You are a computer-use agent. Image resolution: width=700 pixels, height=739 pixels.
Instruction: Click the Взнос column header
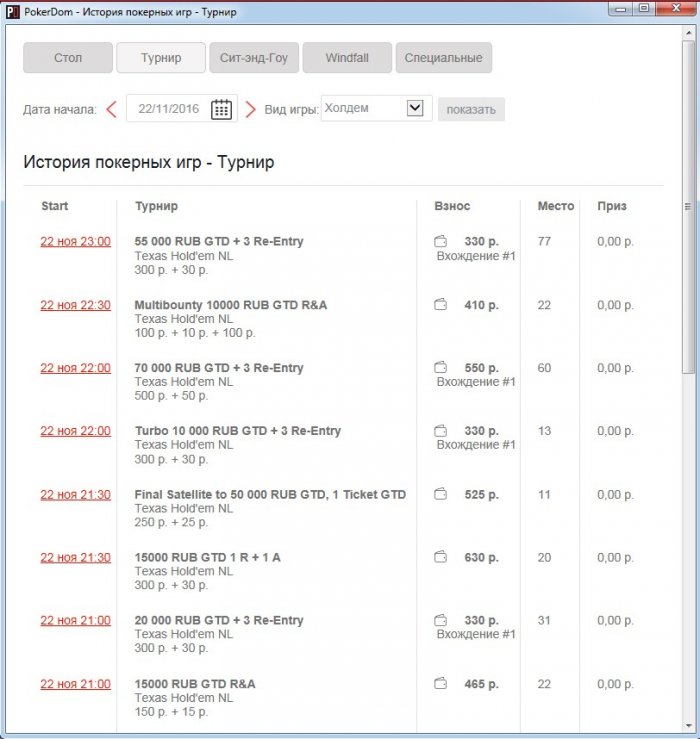[452, 206]
